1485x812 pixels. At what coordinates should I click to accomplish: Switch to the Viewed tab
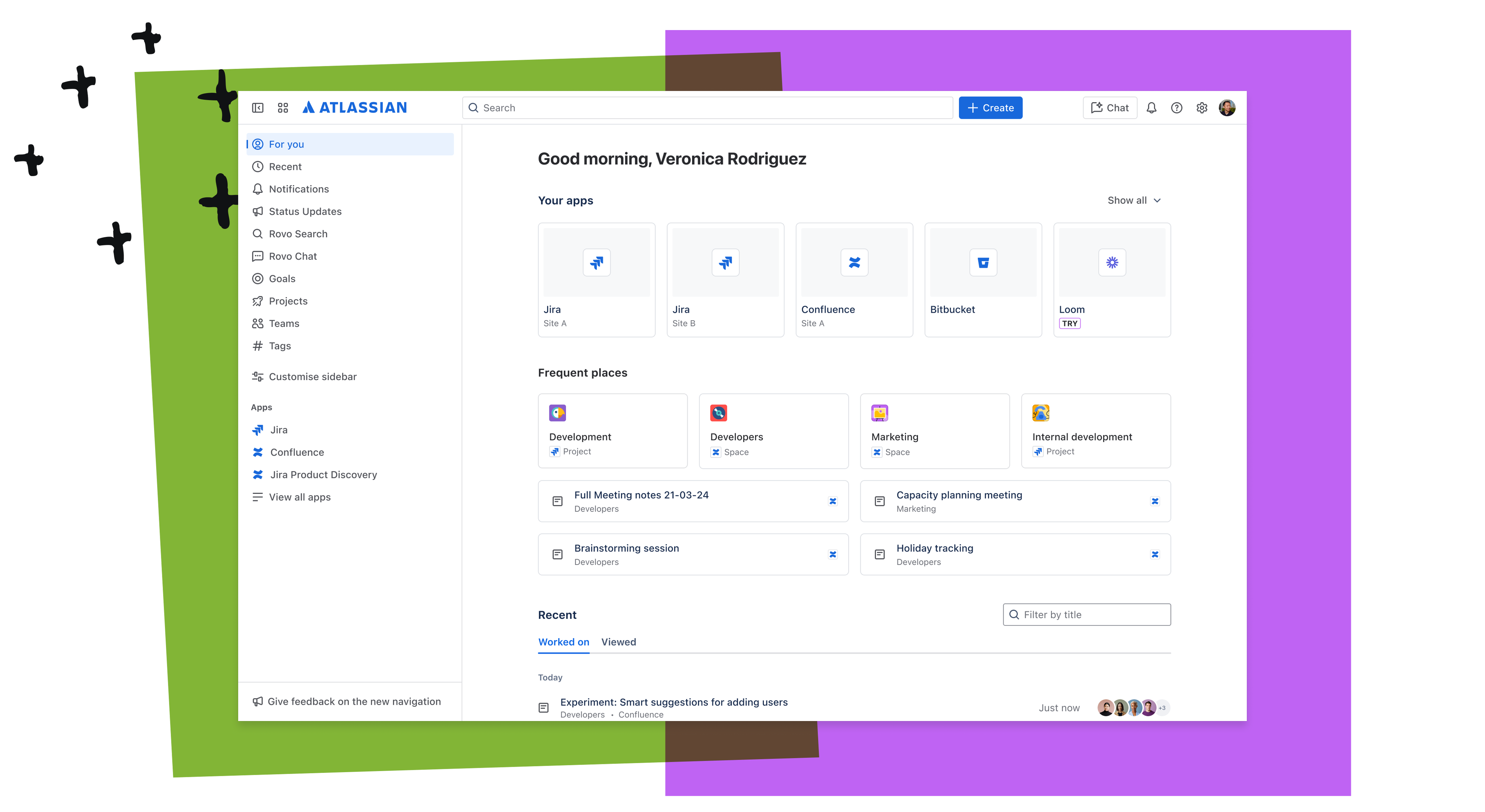[x=619, y=642]
